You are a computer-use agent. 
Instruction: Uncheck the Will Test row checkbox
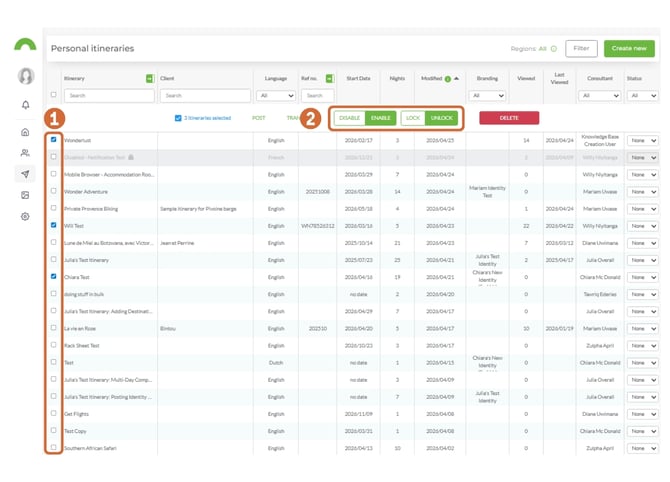pos(53,225)
